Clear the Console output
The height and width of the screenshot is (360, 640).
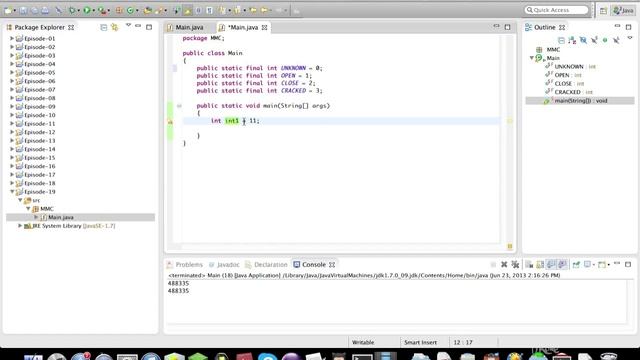529,264
